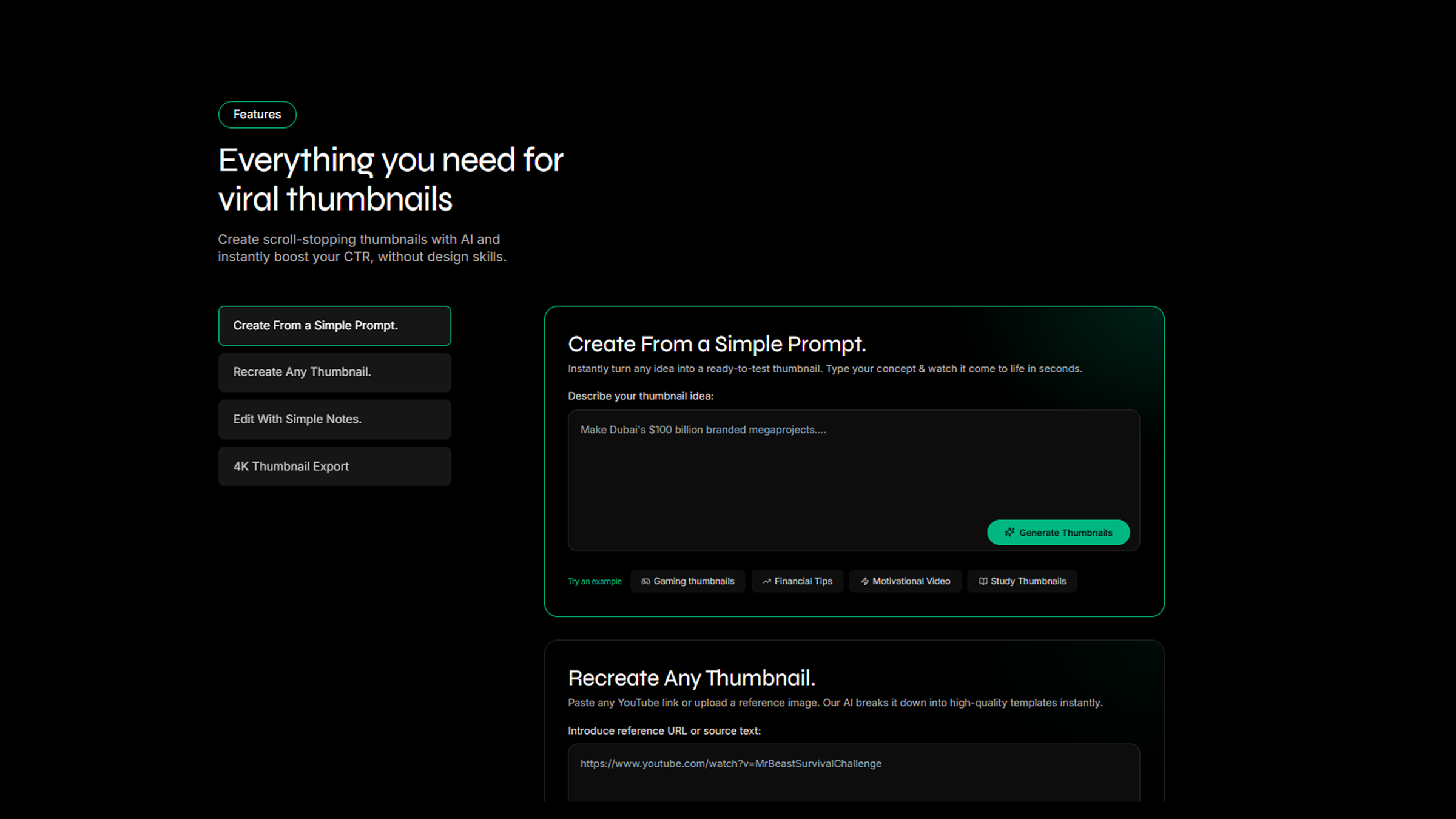Click the book icon beside Study Thumbnails

(983, 581)
